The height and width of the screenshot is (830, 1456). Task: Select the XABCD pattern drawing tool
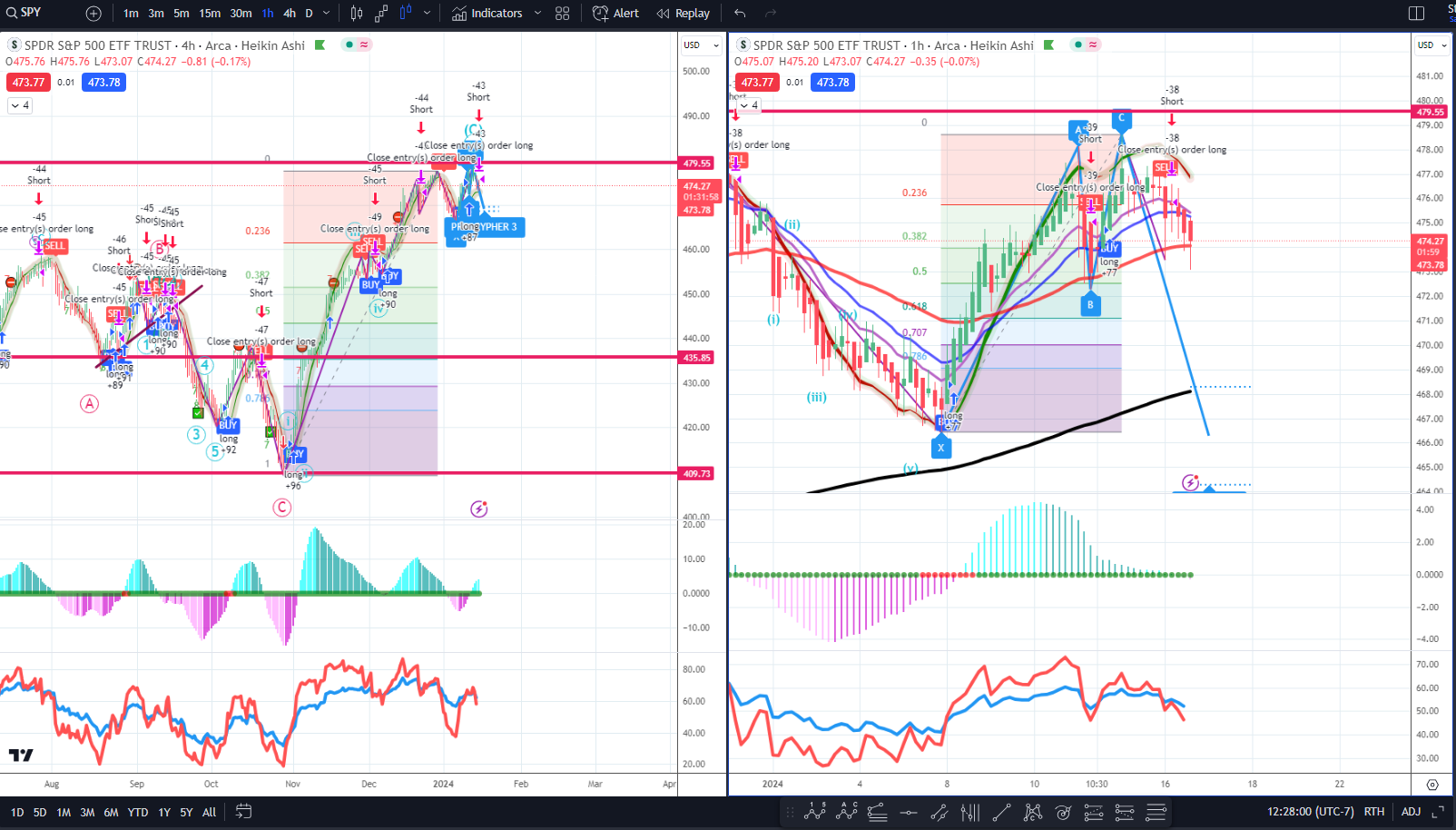[1033, 812]
